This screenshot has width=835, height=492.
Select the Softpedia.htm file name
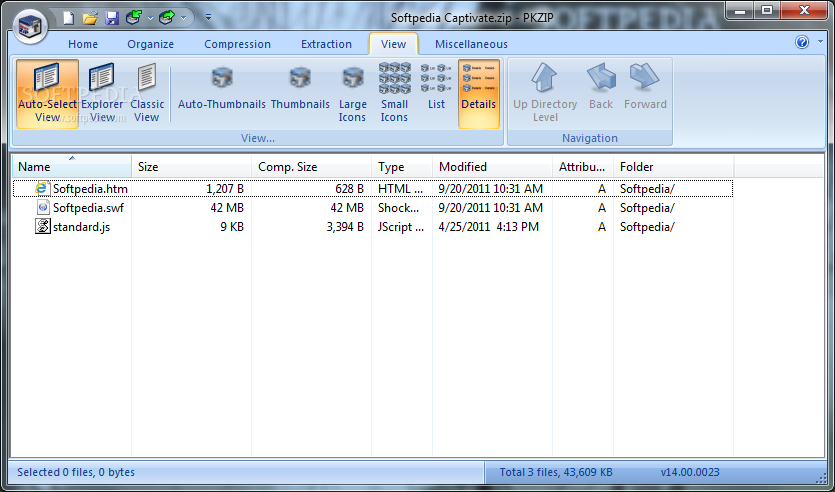coord(90,188)
